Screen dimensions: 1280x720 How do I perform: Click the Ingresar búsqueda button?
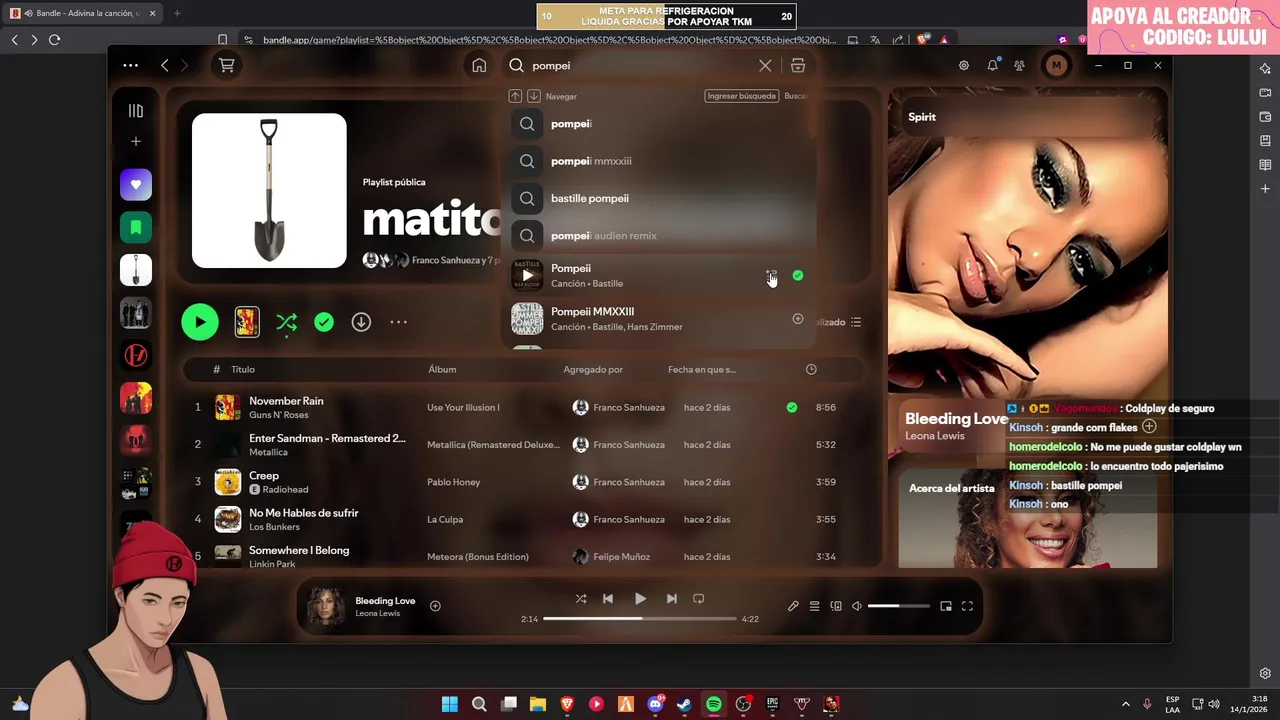point(742,96)
